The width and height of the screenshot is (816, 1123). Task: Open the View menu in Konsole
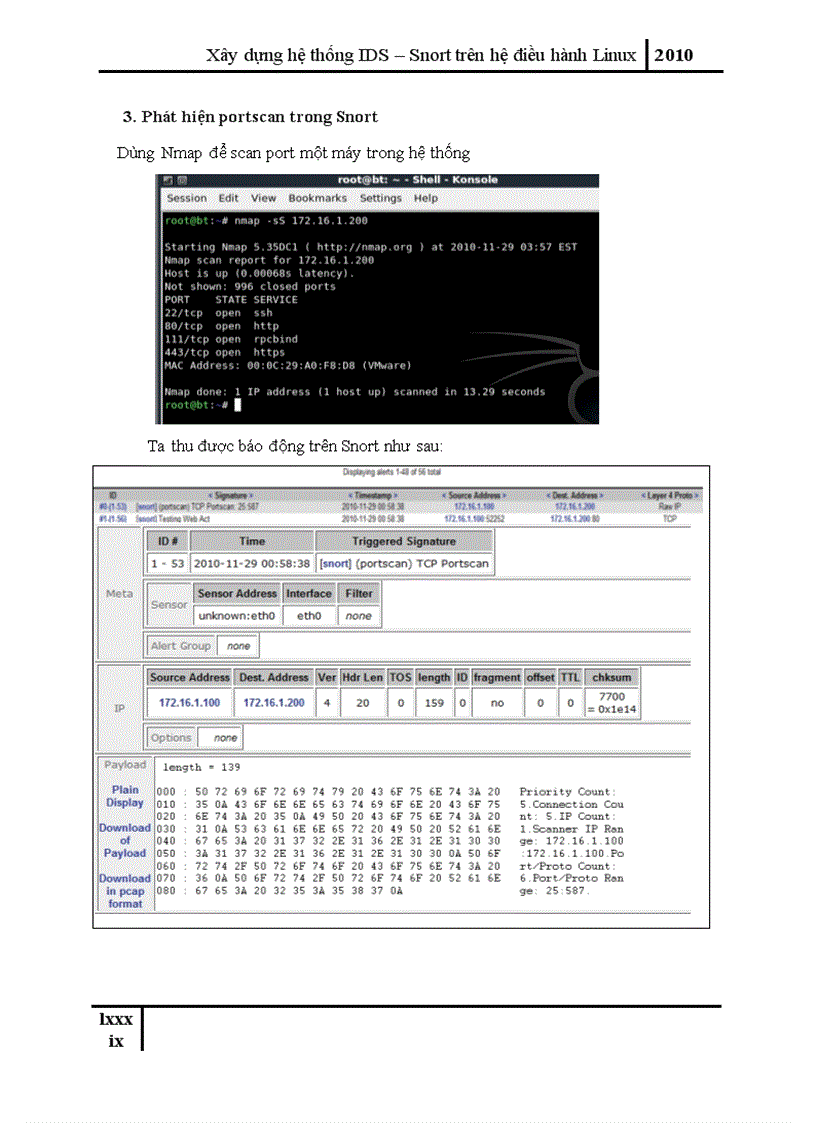[263, 198]
